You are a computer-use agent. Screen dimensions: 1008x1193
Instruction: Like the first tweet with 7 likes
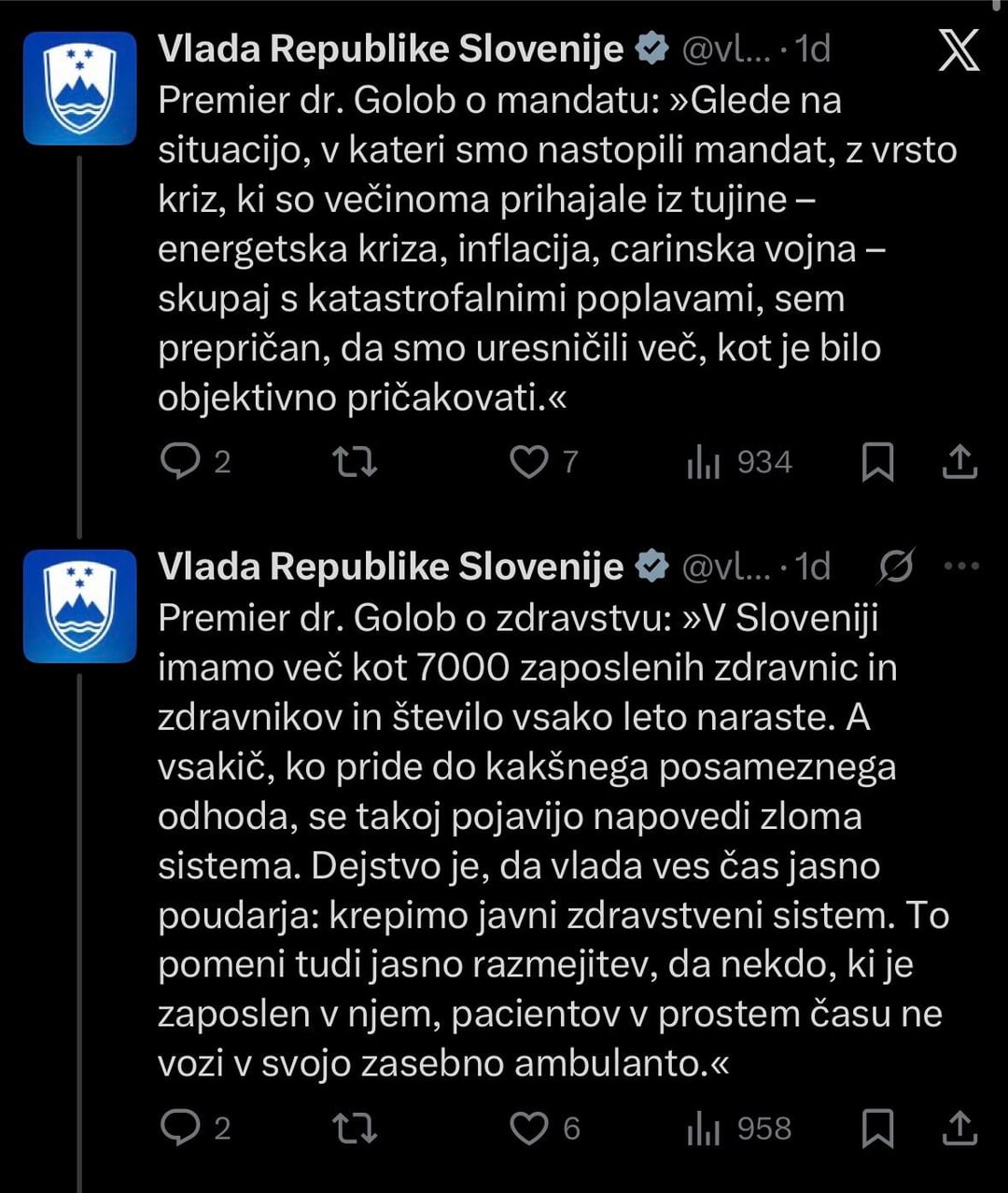tap(529, 461)
